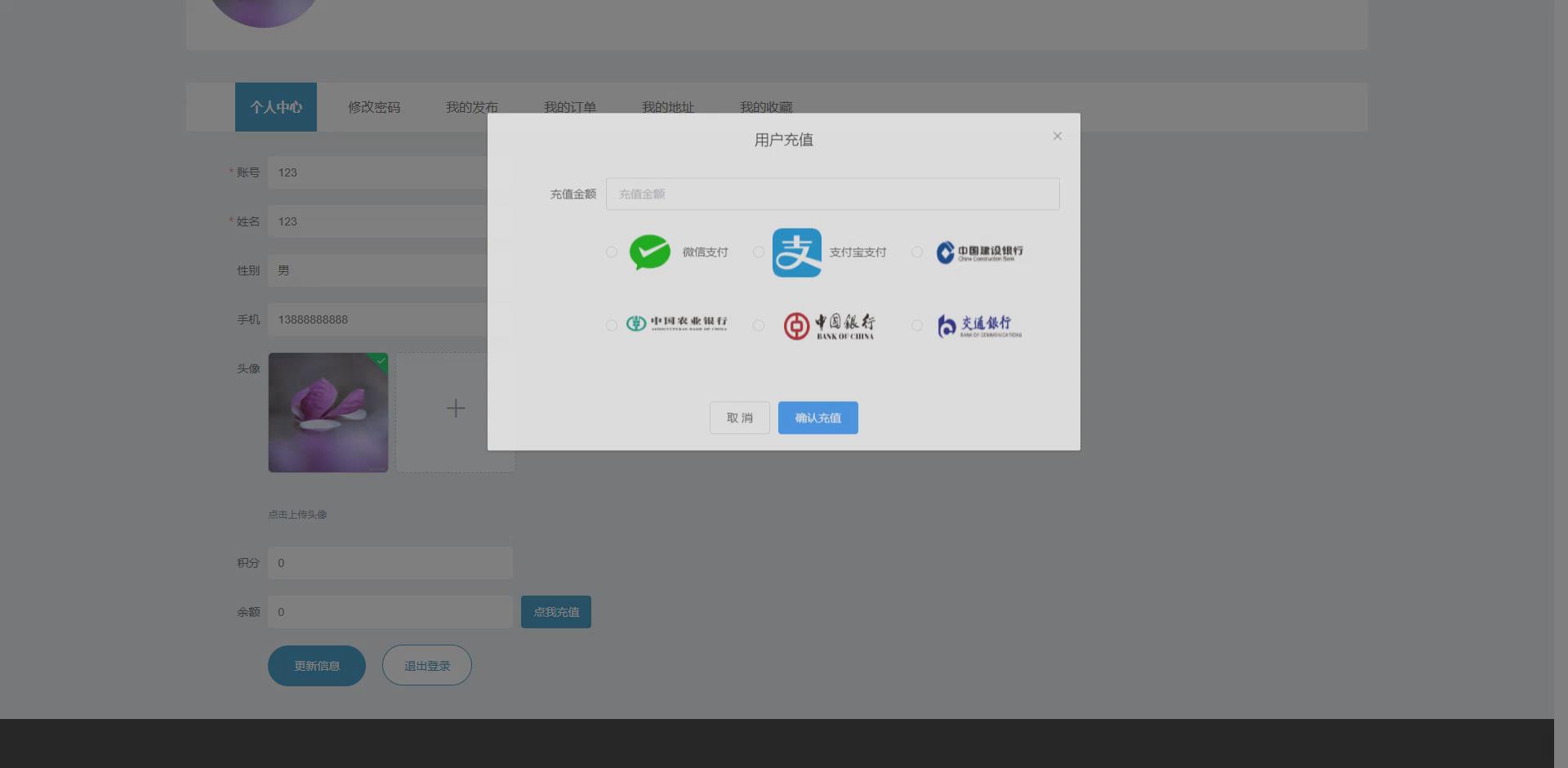Click the 退出登录 button
Viewport: 1568px width, 768px height.
click(427, 666)
